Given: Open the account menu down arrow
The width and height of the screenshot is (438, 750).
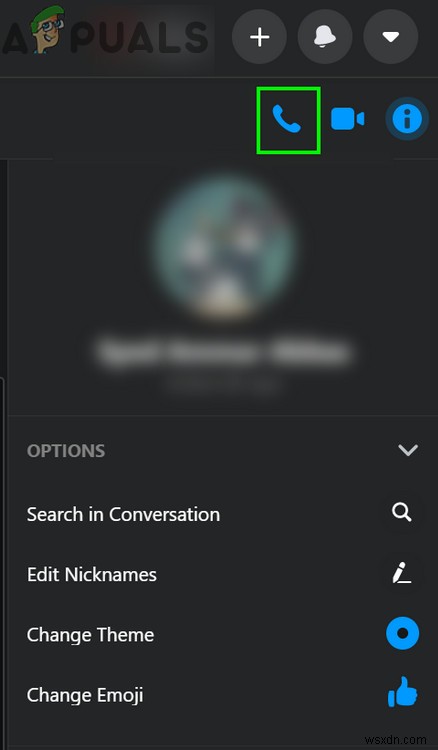Looking at the screenshot, I should pyautogui.click(x=391, y=37).
